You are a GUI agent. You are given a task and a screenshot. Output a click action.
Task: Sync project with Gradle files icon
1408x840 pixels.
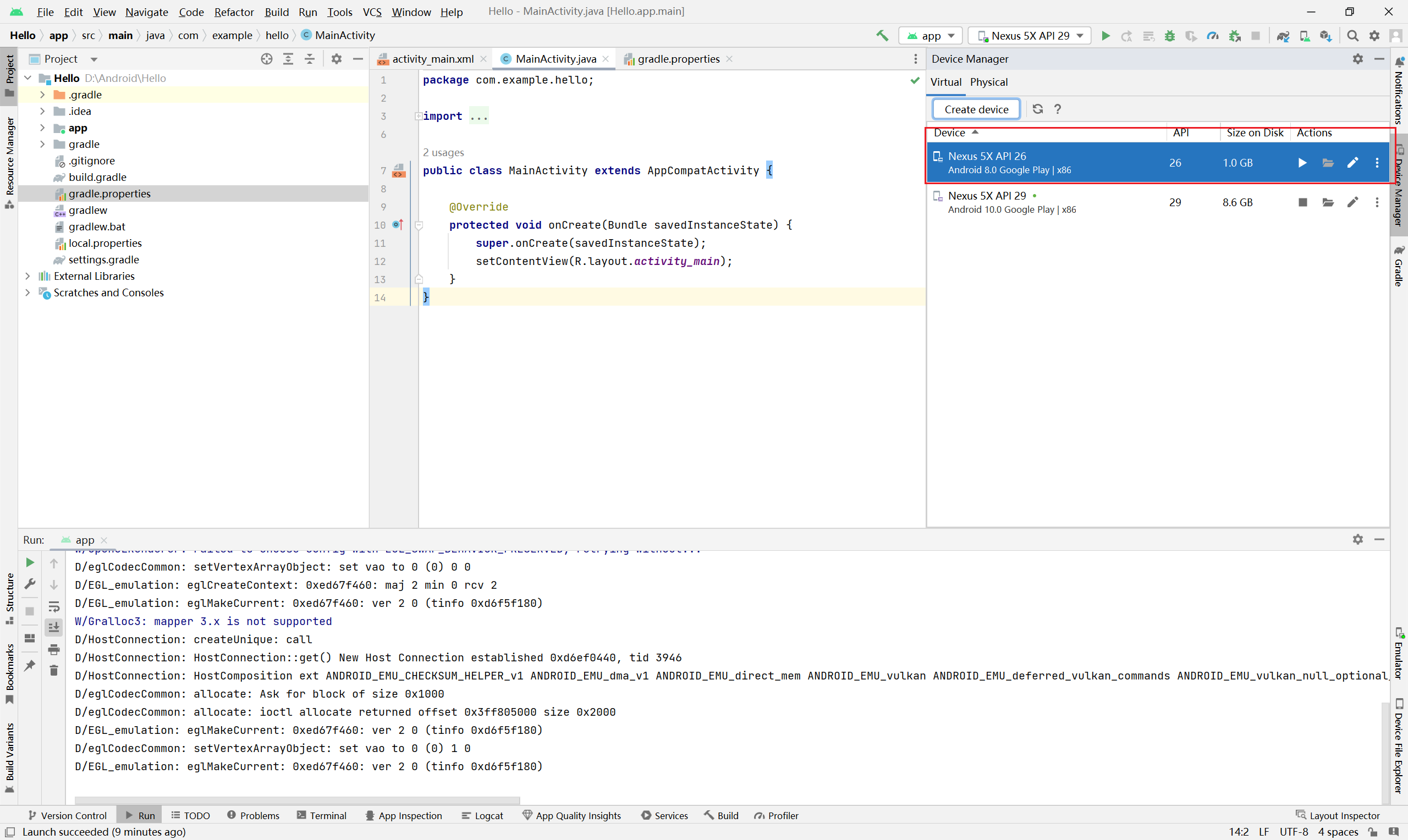point(1283,36)
